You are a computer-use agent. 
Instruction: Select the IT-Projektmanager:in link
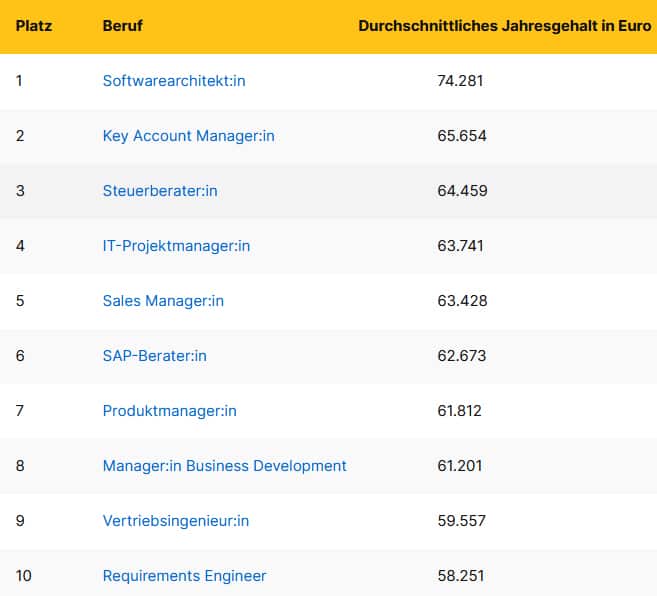(176, 246)
